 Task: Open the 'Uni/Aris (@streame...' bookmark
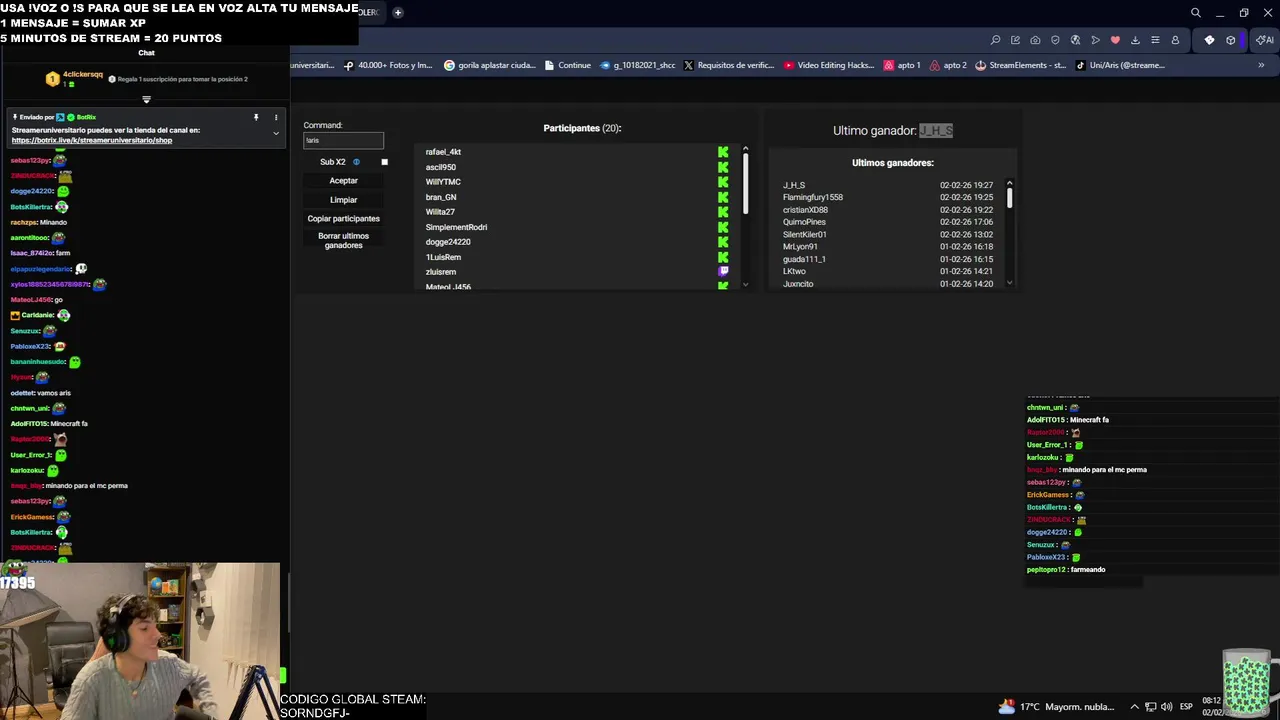[1120, 65]
